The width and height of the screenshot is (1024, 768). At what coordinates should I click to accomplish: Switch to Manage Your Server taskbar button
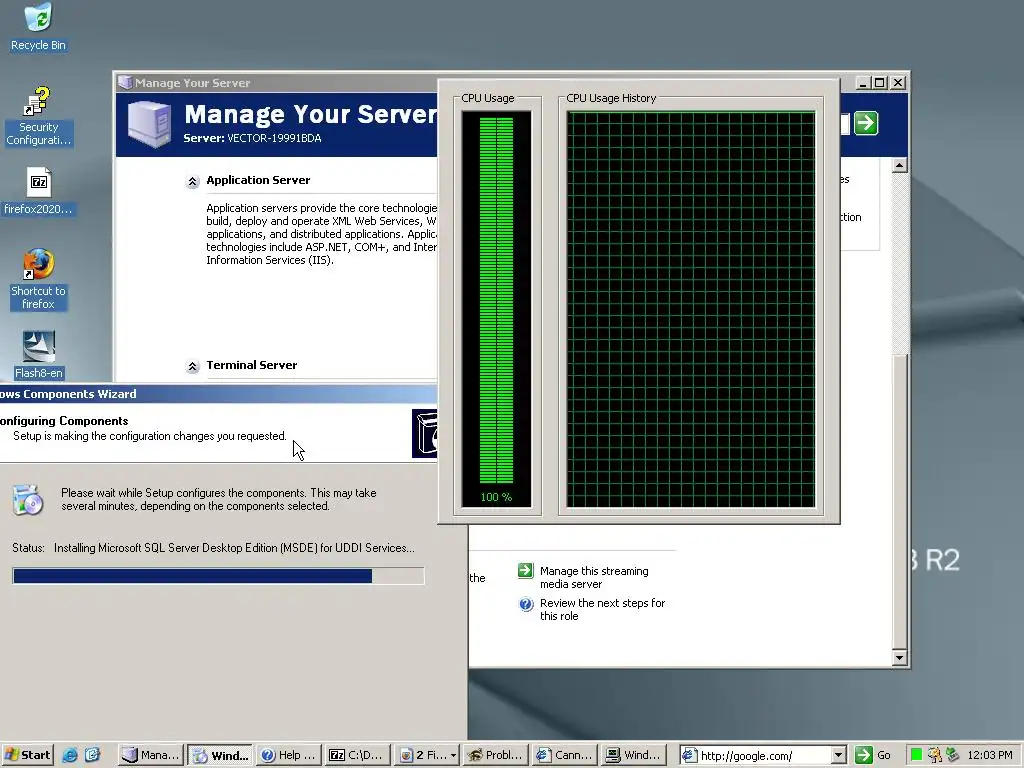click(x=151, y=755)
